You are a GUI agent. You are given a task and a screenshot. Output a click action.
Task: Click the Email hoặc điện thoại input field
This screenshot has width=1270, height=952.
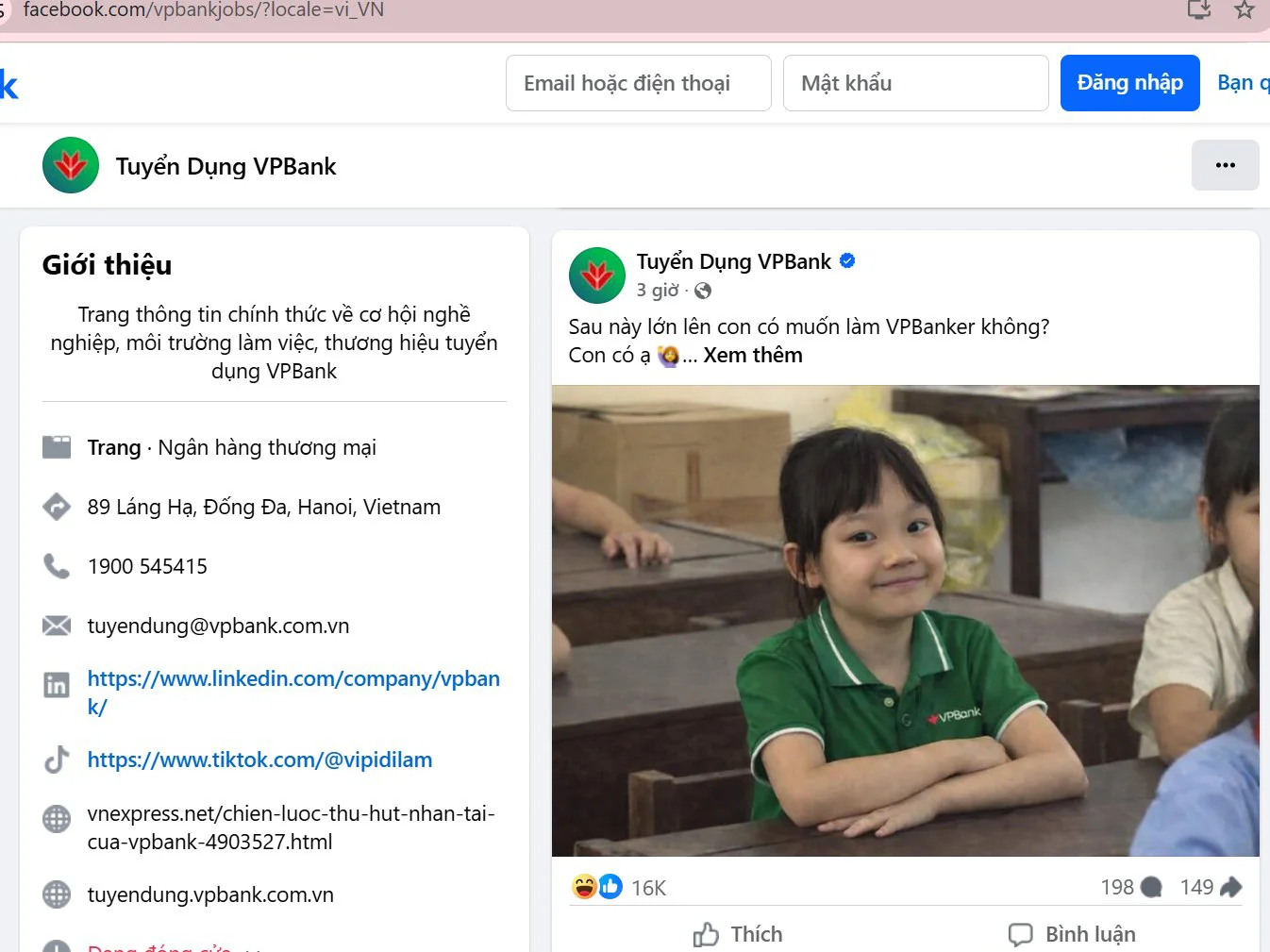638,83
